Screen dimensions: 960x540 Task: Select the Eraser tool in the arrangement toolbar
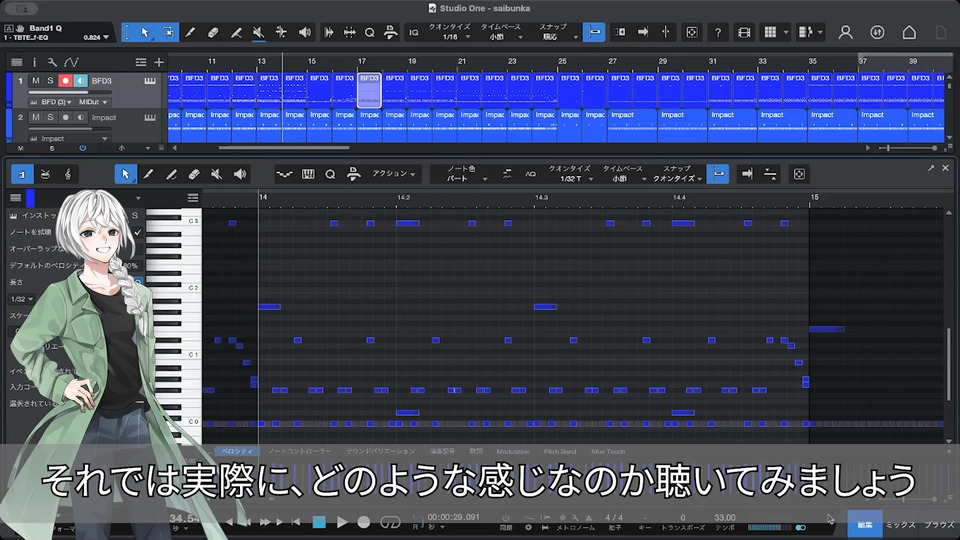pyautogui.click(x=213, y=32)
